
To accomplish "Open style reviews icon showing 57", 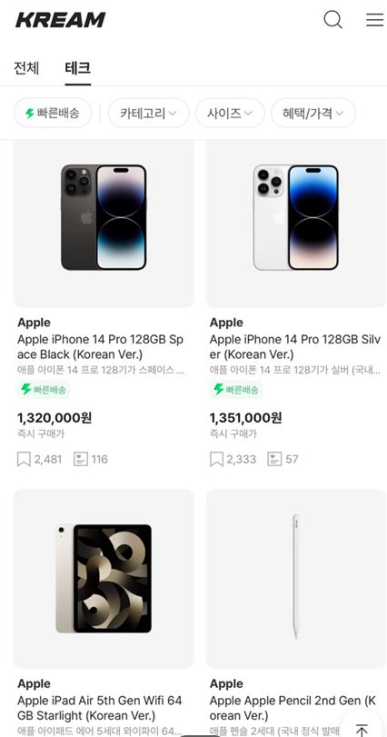I will pos(275,459).
